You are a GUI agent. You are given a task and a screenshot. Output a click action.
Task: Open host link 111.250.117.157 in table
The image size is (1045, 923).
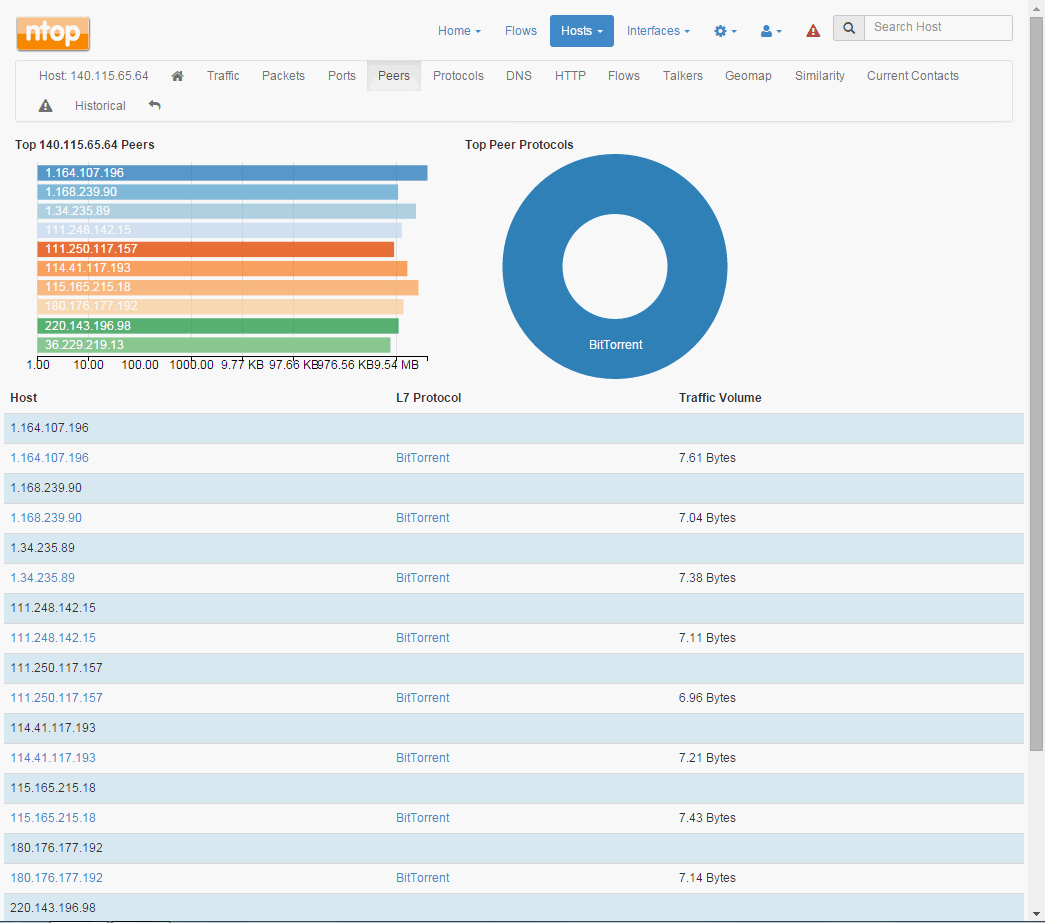(x=57, y=698)
